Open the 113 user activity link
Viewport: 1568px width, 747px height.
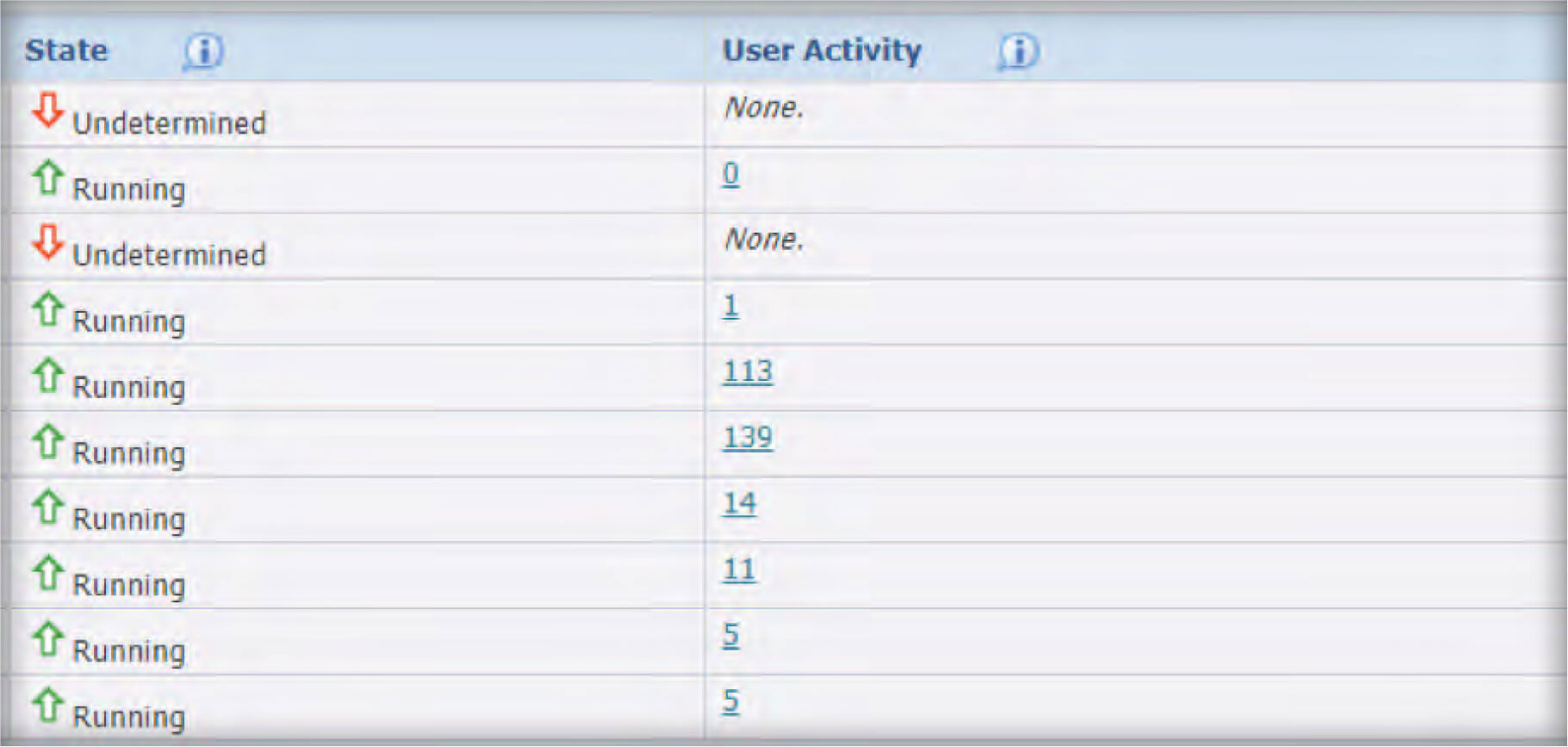pyautogui.click(x=747, y=372)
